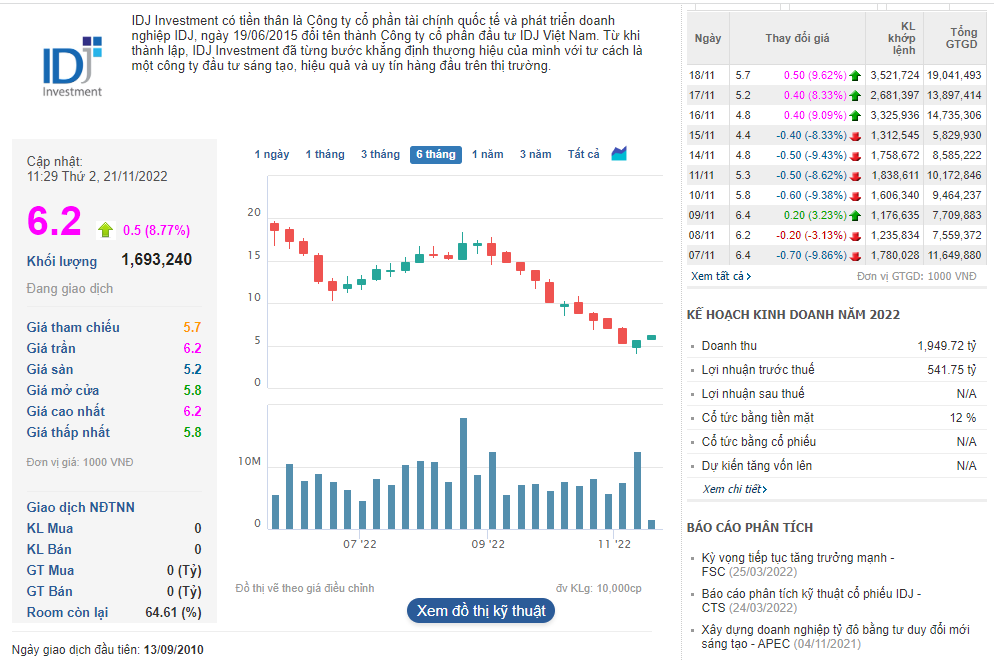Click the Lợi nhuận trước thuế value 541.75 tỷ
The width and height of the screenshot is (994, 661).
952,369
